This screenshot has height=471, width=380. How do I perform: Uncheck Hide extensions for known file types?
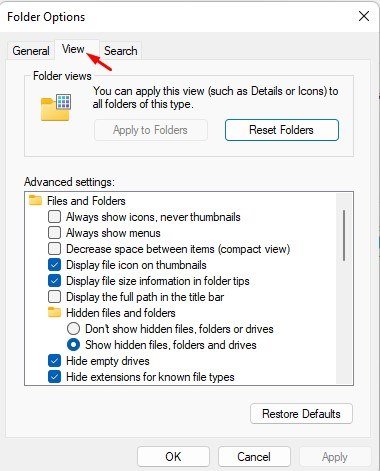click(x=54, y=377)
